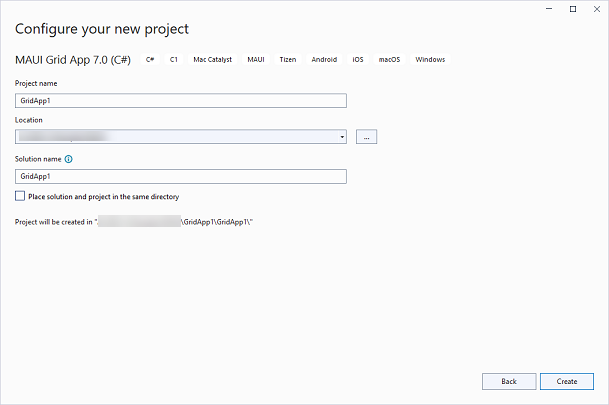Click the C# tag
The height and width of the screenshot is (405, 609).
150,60
